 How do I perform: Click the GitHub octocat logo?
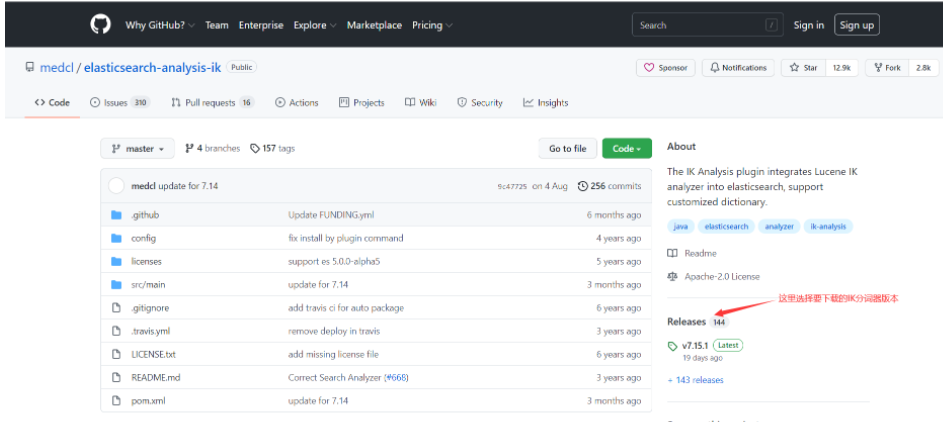101,25
